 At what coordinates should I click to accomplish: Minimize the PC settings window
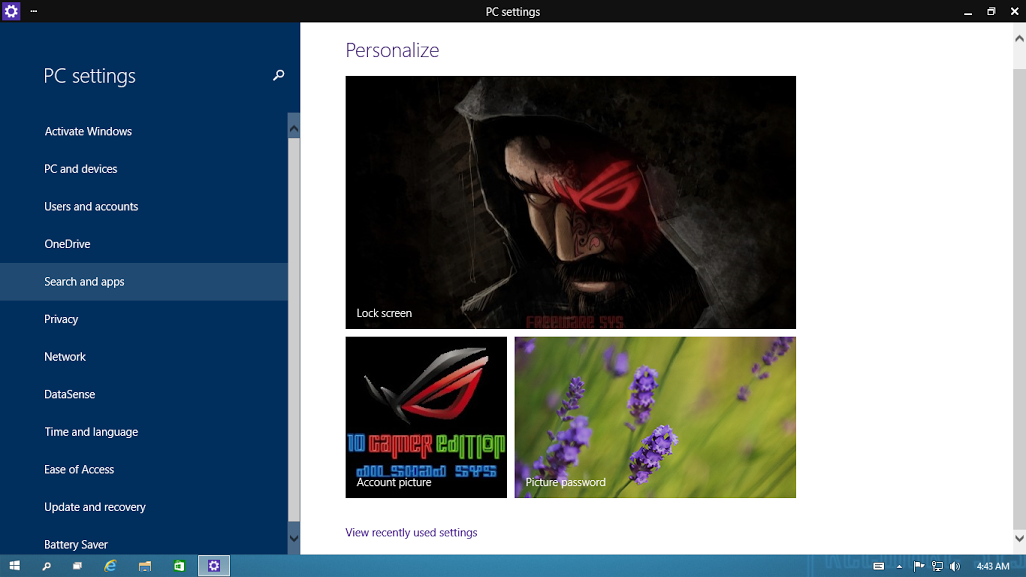968,11
